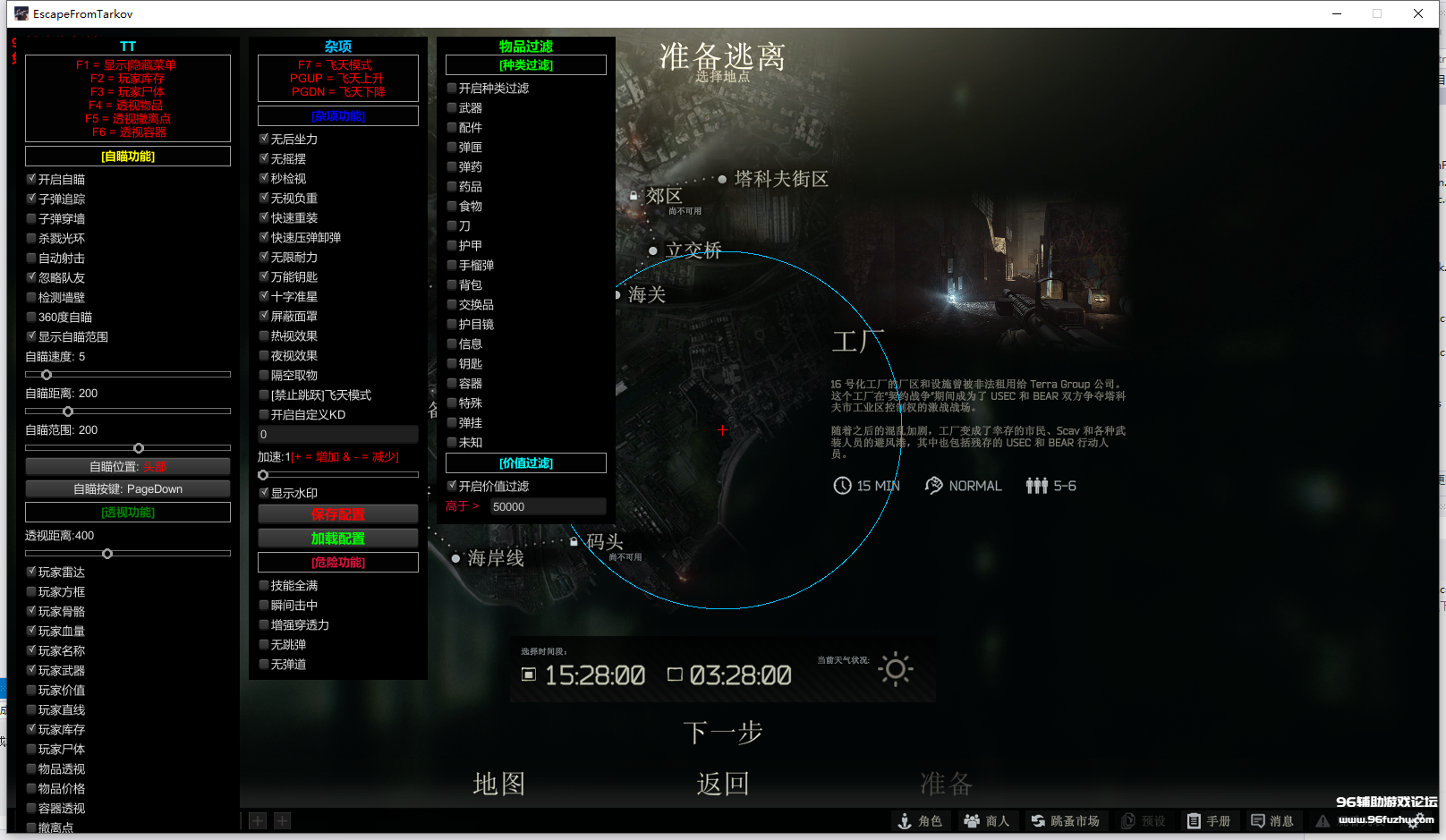Click the 5-6 players icon
The height and width of the screenshot is (840, 1446).
click(x=1036, y=486)
